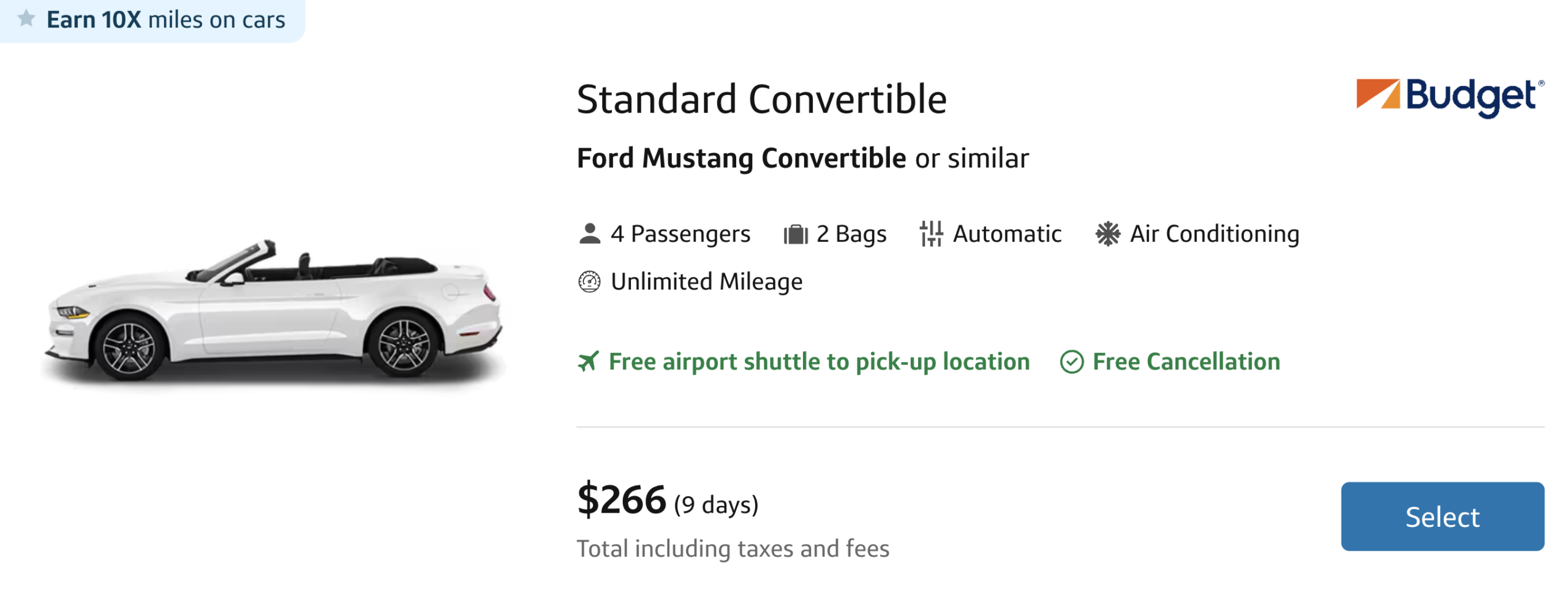This screenshot has width=1568, height=593.
Task: Click the Free Cancellation link
Action: pos(1186,361)
